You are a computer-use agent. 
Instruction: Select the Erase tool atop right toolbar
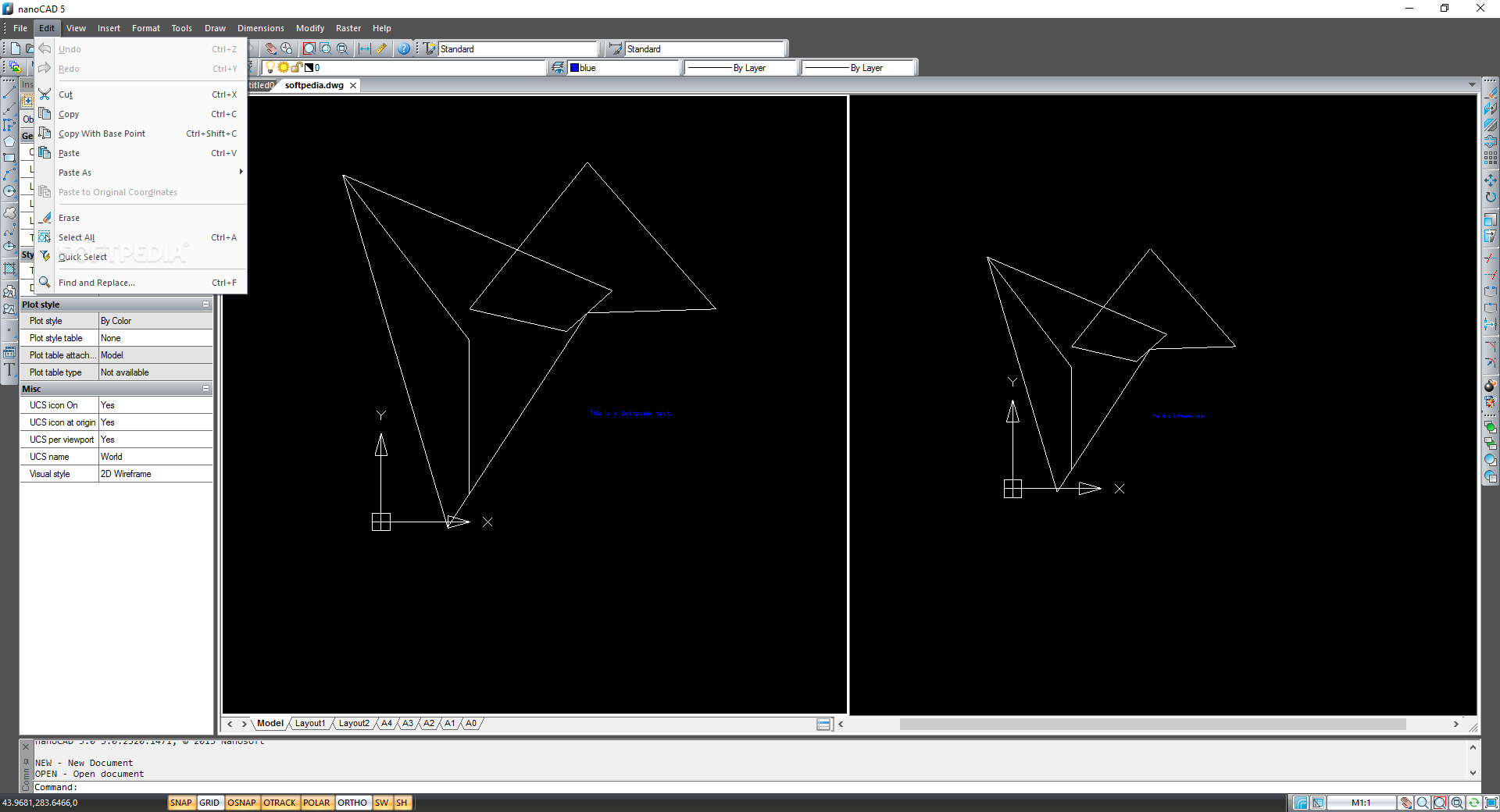(1491, 92)
